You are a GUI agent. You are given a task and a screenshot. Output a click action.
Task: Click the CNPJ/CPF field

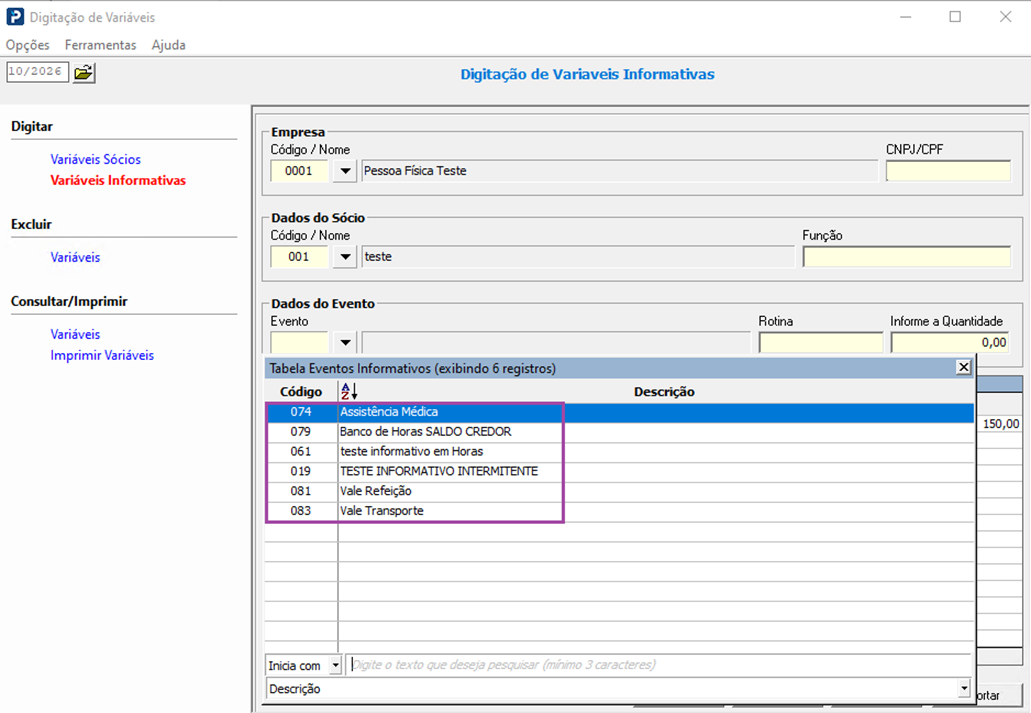pos(948,171)
